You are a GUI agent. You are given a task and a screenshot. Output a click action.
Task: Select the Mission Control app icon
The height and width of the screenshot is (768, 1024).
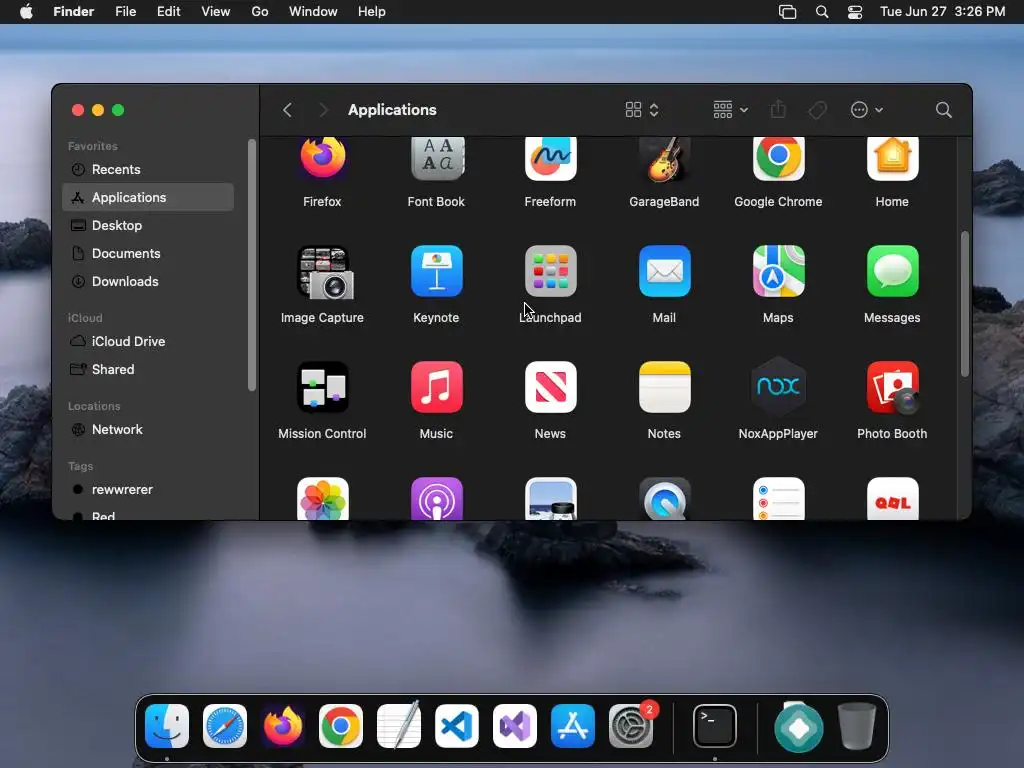[323, 387]
